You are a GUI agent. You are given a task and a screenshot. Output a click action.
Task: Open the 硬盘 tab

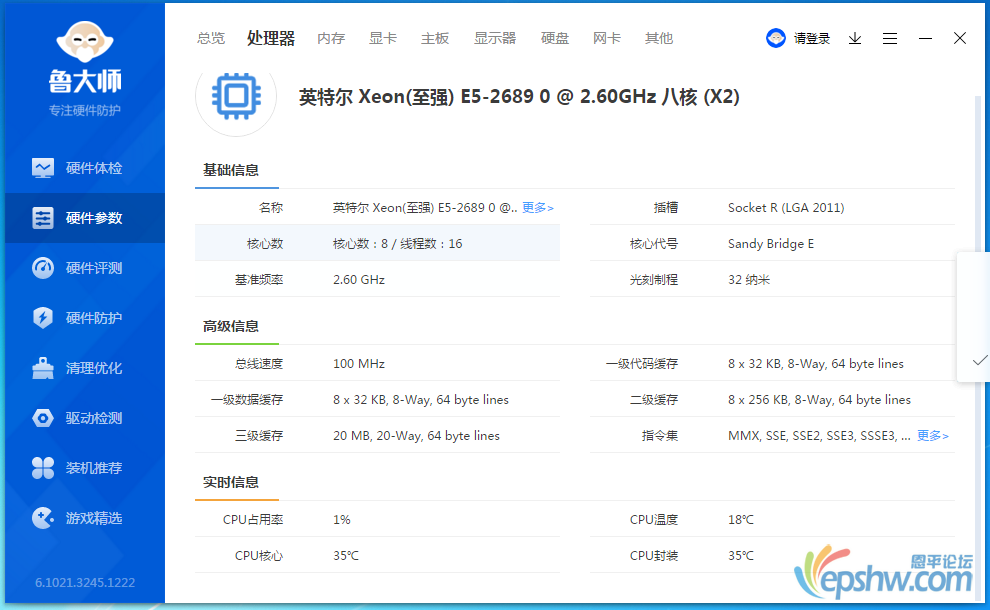click(x=555, y=39)
